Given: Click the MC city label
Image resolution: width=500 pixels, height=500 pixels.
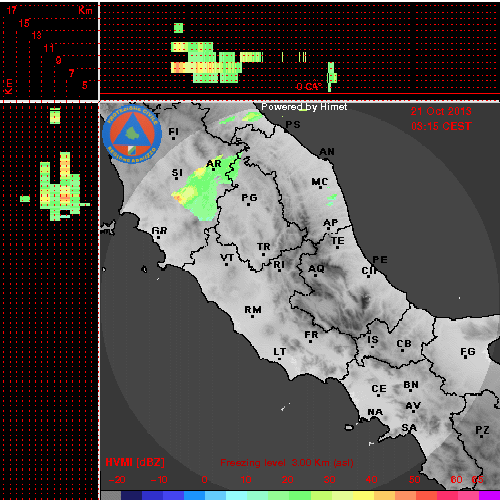Looking at the screenshot, I should [x=320, y=182].
